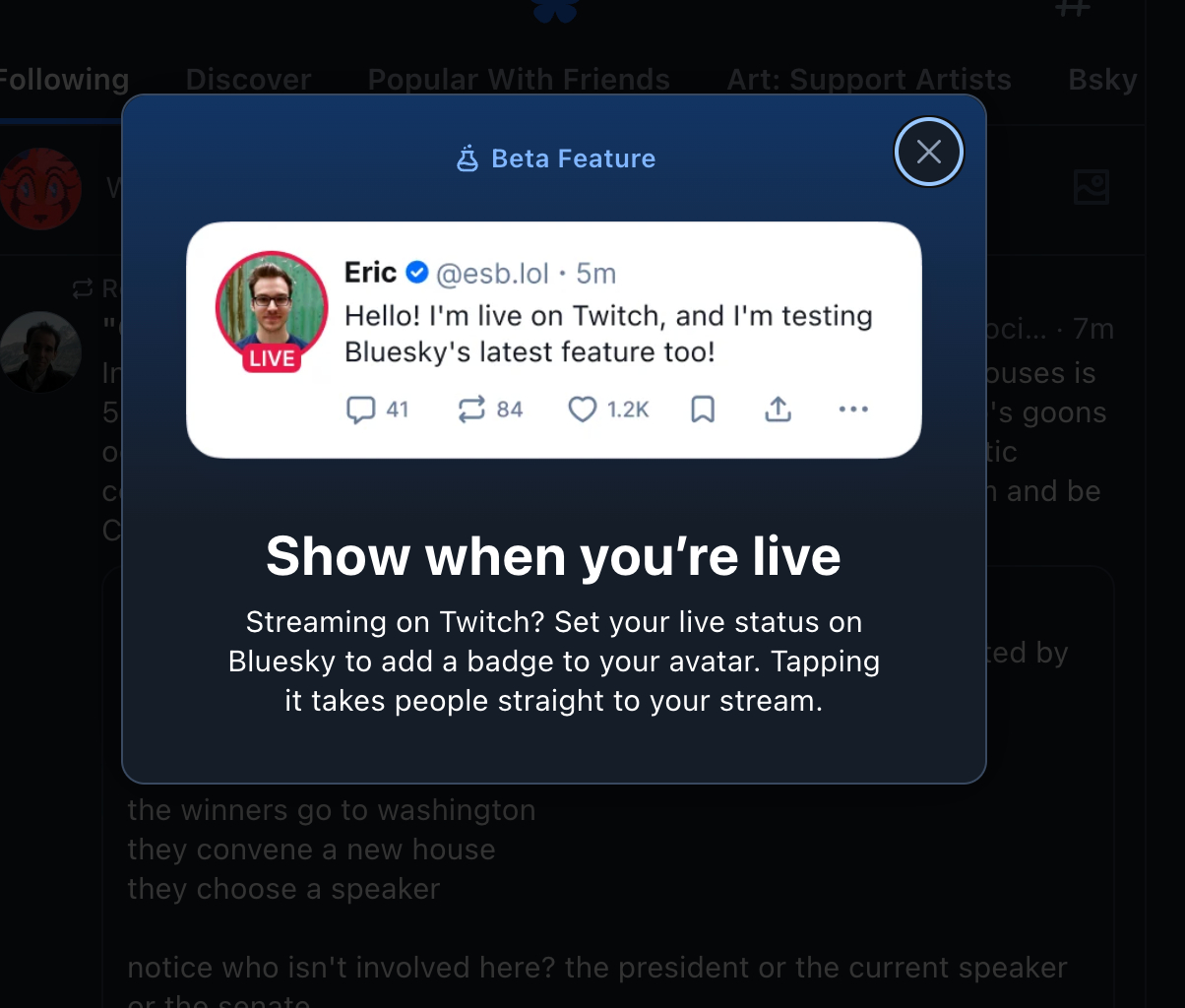Bookmark Eric's post
The height and width of the screenshot is (1008, 1185).
tap(703, 409)
